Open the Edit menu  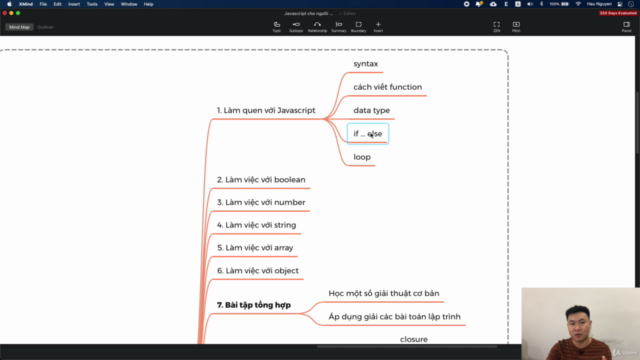(57, 4)
